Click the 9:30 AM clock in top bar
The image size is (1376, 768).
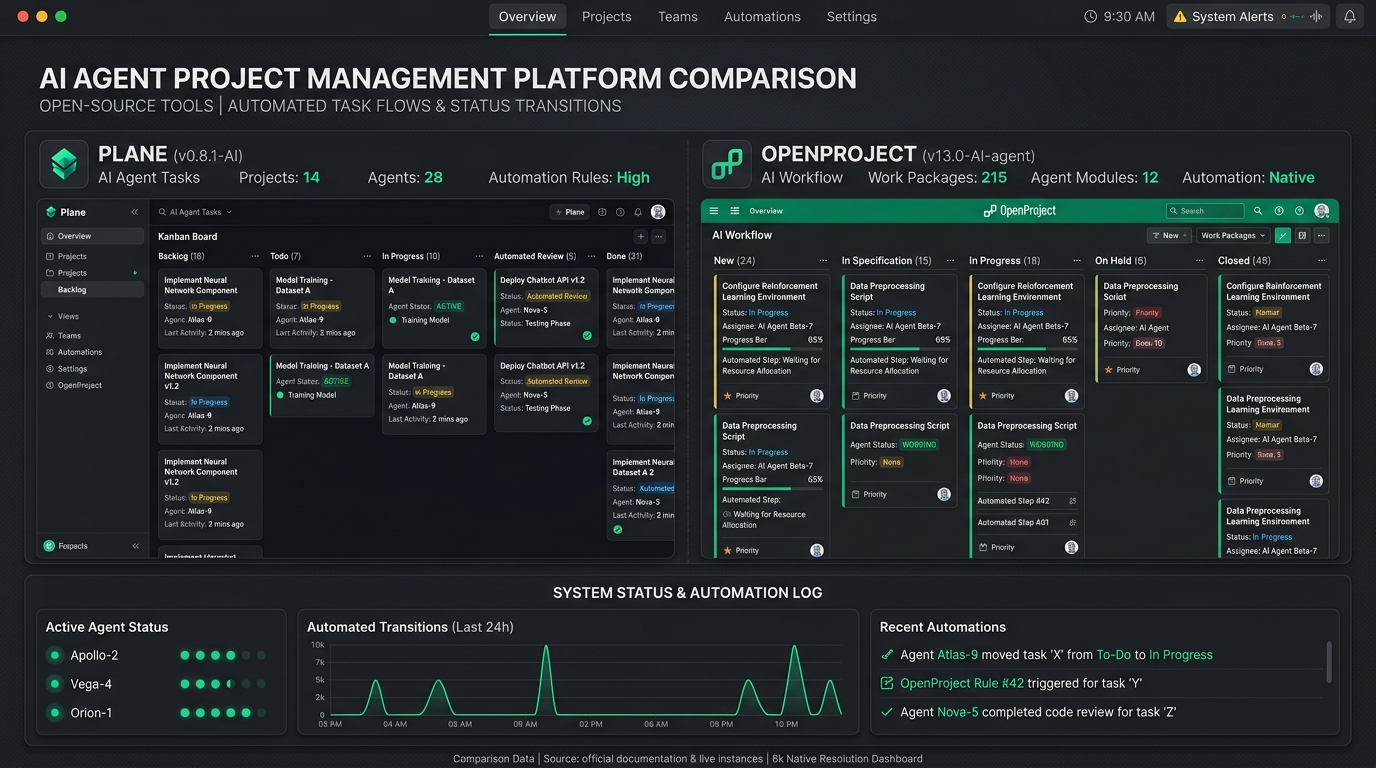1120,17
